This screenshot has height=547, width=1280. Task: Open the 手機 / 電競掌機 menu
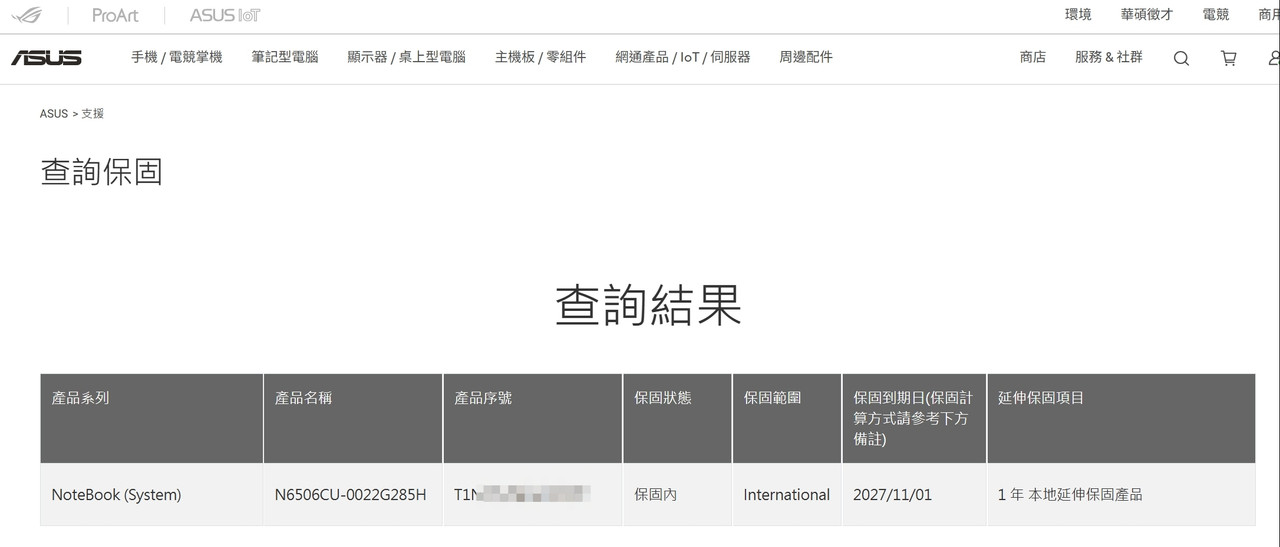(x=177, y=57)
